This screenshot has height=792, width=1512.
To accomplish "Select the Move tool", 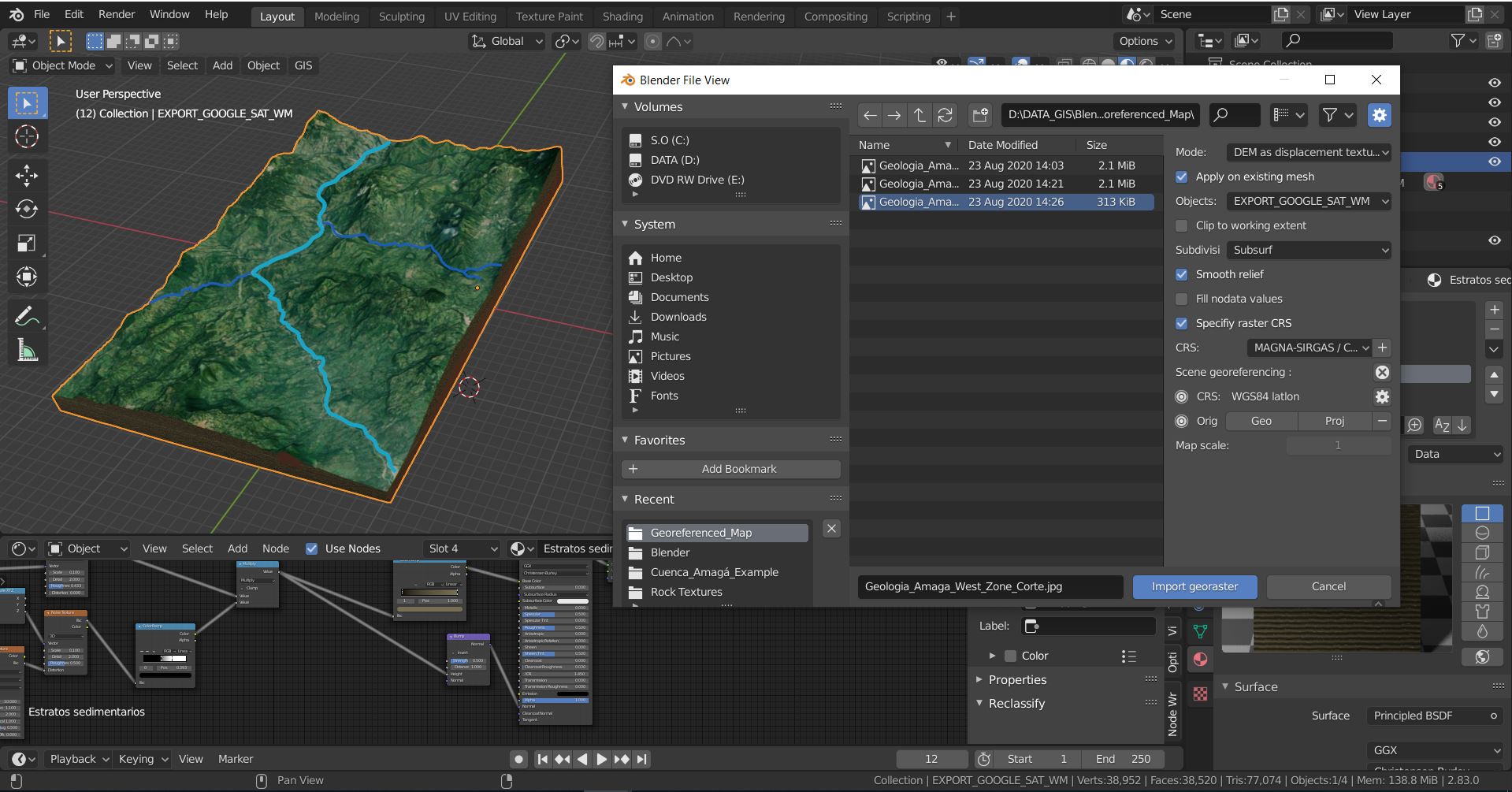I will [28, 176].
